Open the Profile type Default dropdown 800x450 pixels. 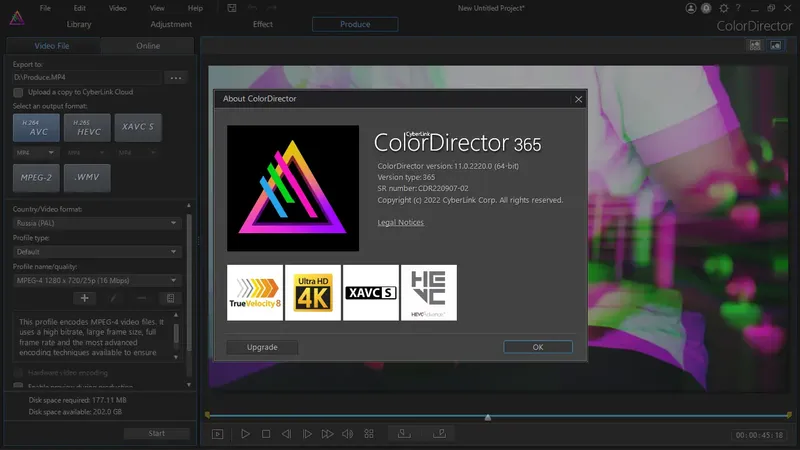(97, 252)
